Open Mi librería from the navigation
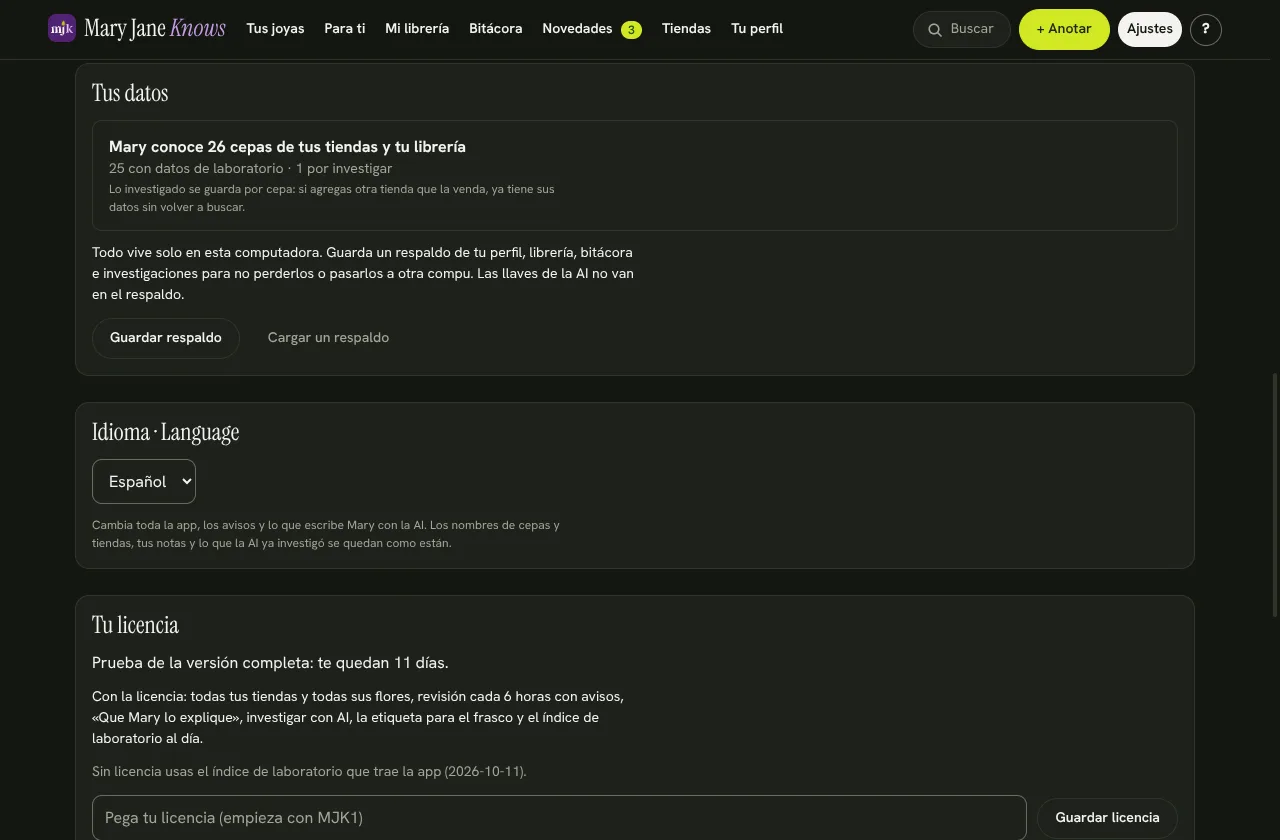Screen dimensions: 1280x840 (x=417, y=29)
